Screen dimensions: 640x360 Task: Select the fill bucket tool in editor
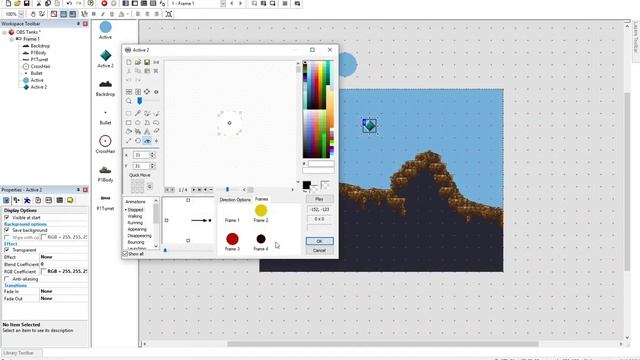point(129,131)
